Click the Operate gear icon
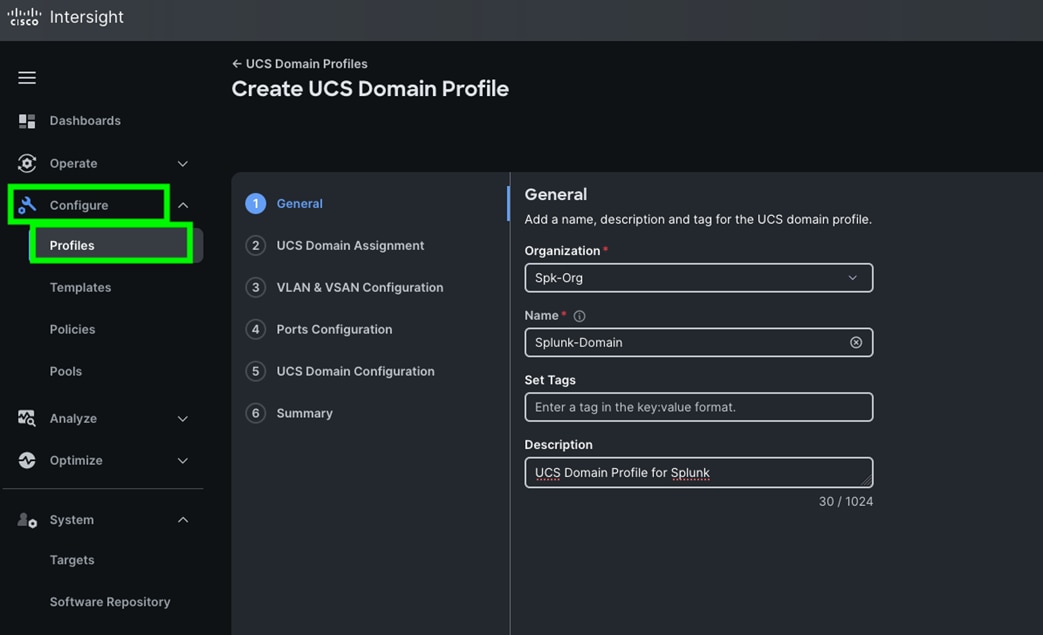 (x=27, y=164)
